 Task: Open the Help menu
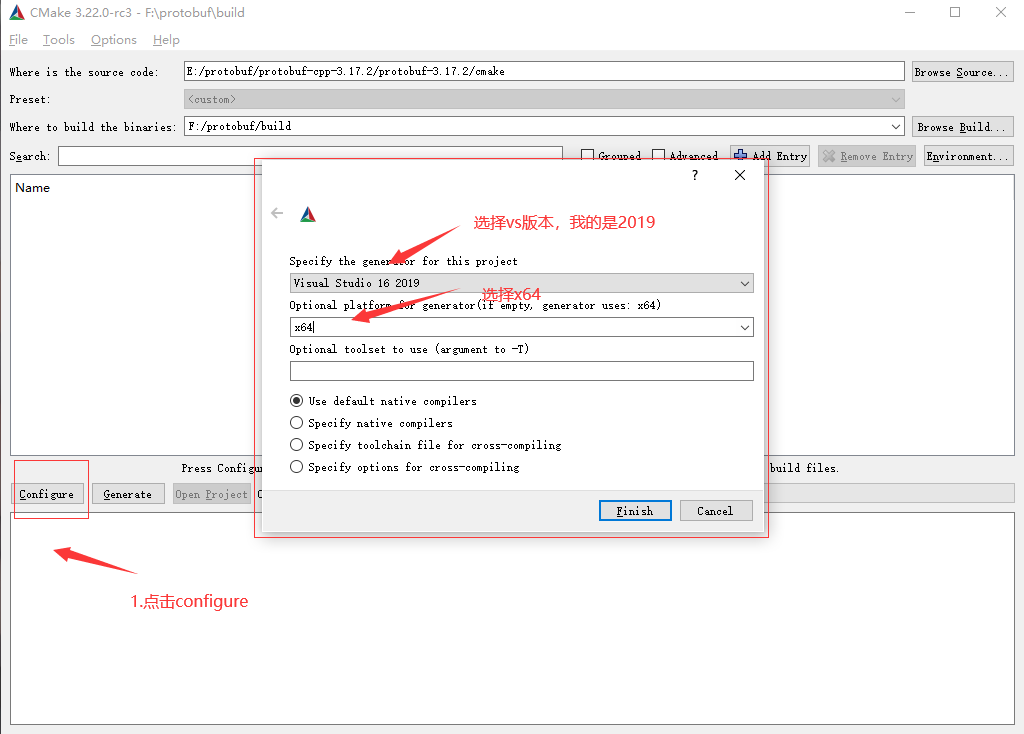[166, 40]
